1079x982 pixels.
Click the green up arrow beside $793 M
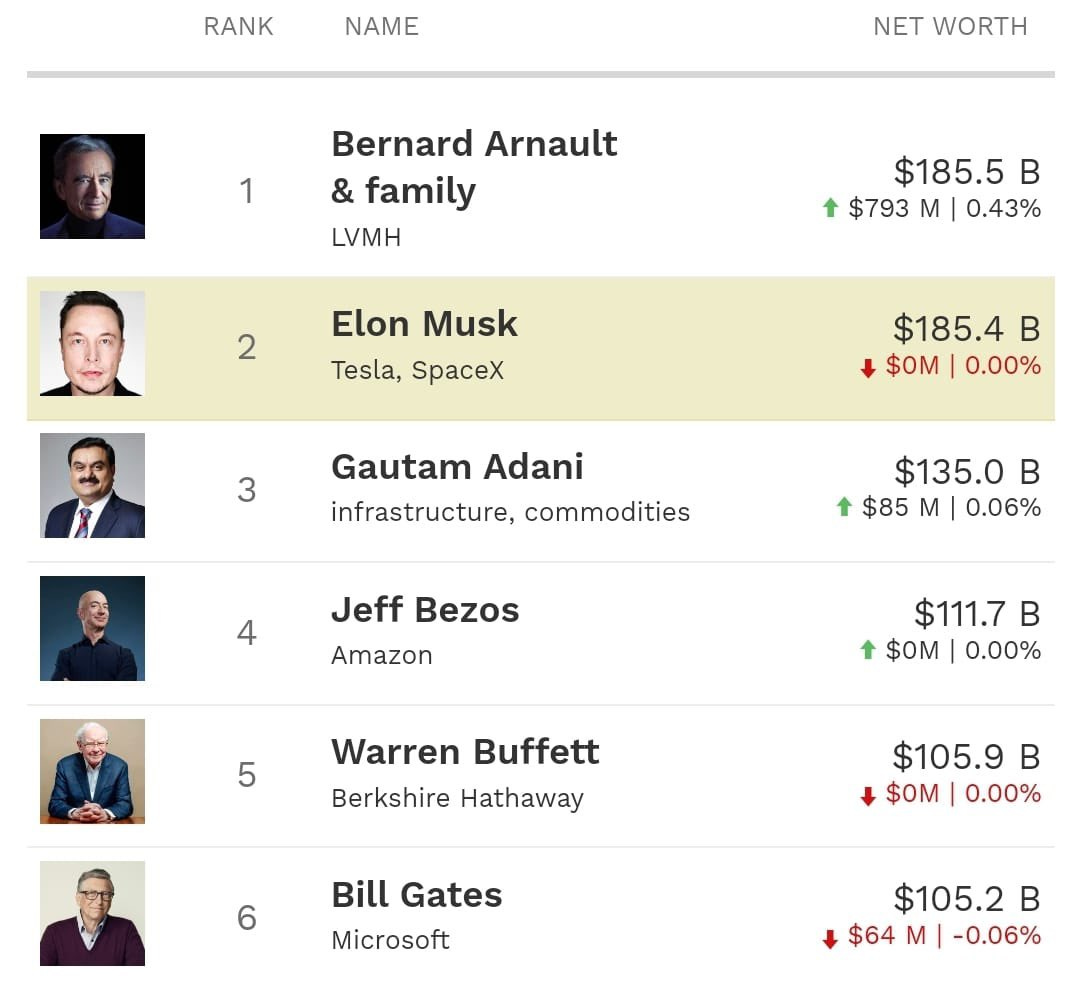click(831, 208)
